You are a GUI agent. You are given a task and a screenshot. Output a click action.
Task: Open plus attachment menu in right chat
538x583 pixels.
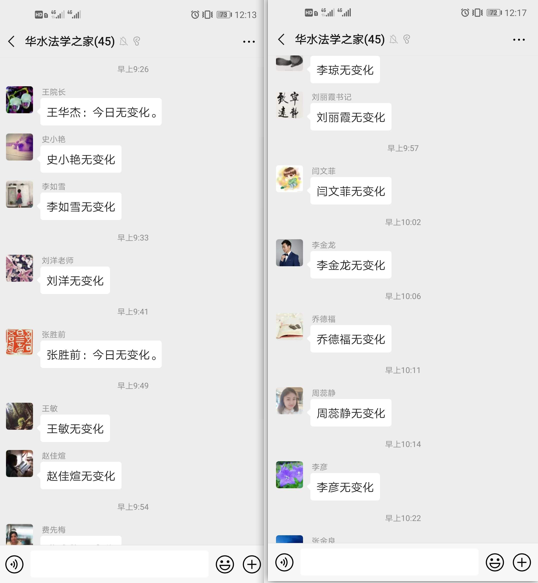tap(522, 562)
